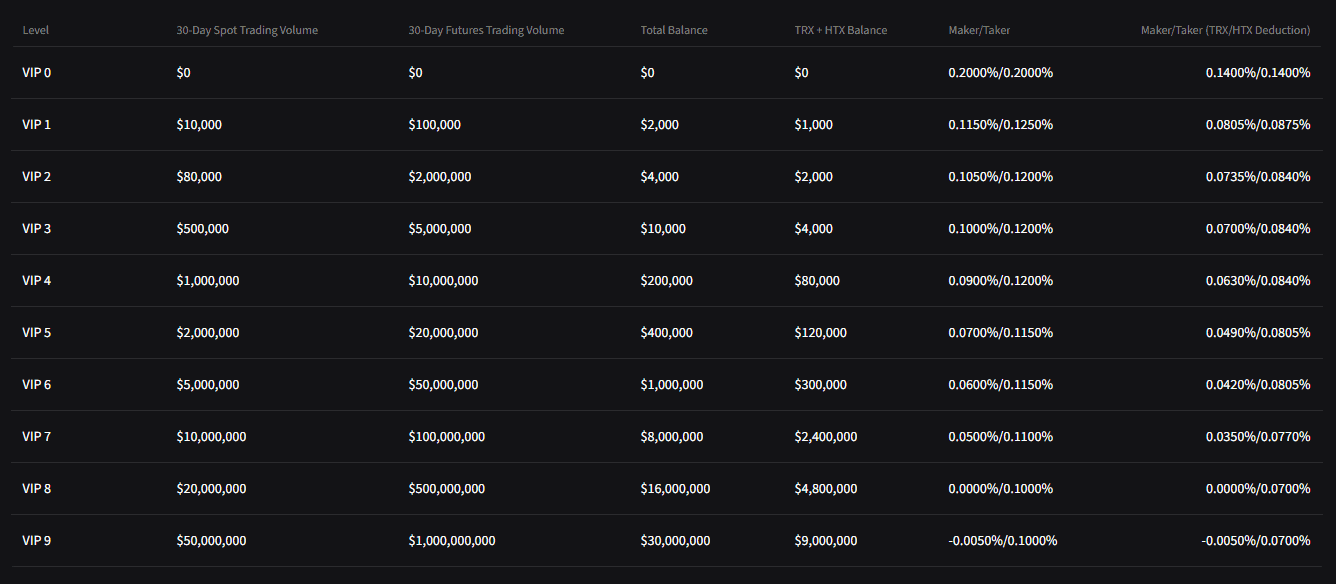Click the 30-Day Spot Trading Volume header
Screen dimensions: 1336x584
(246, 30)
